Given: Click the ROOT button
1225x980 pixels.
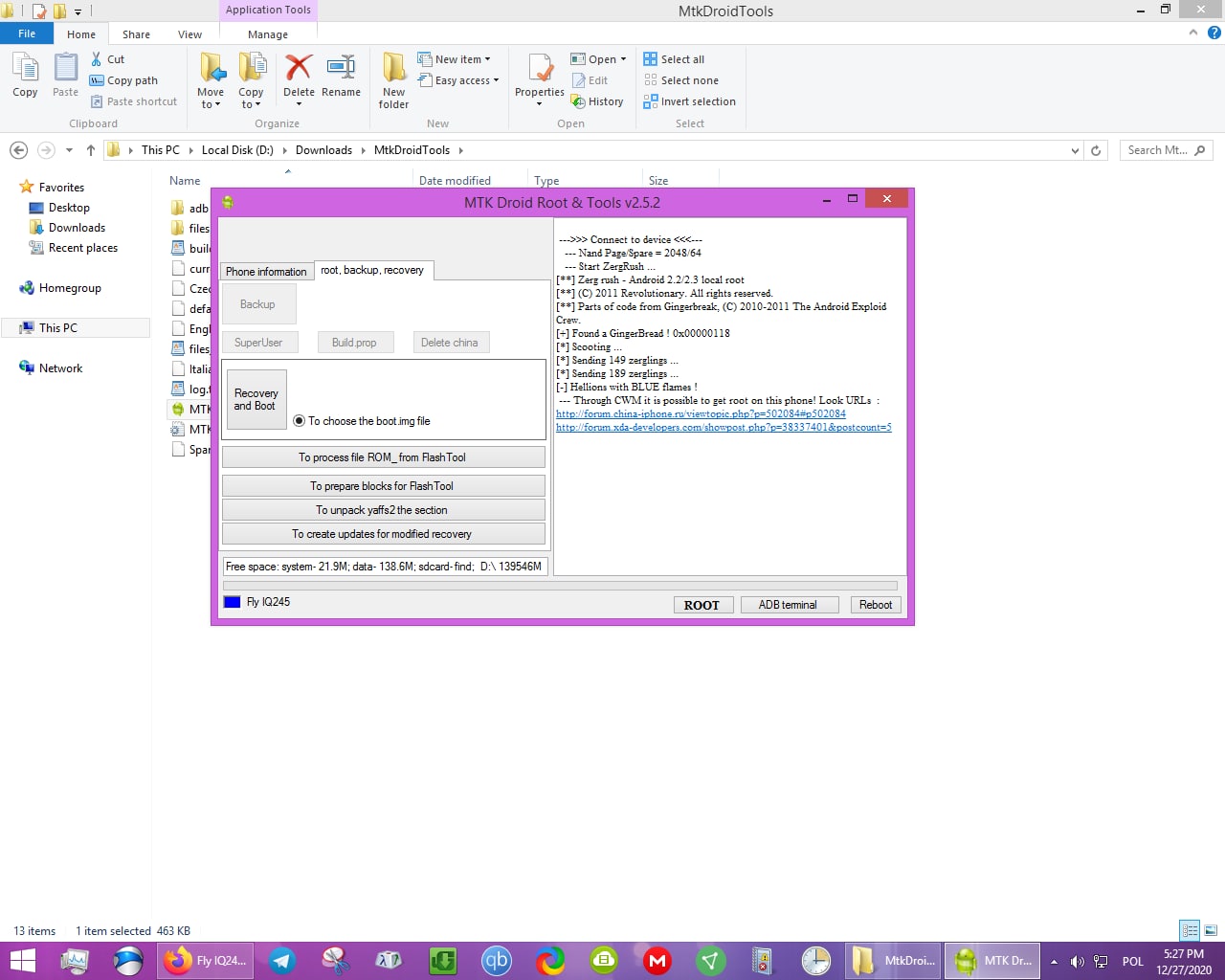Looking at the screenshot, I should 702,605.
